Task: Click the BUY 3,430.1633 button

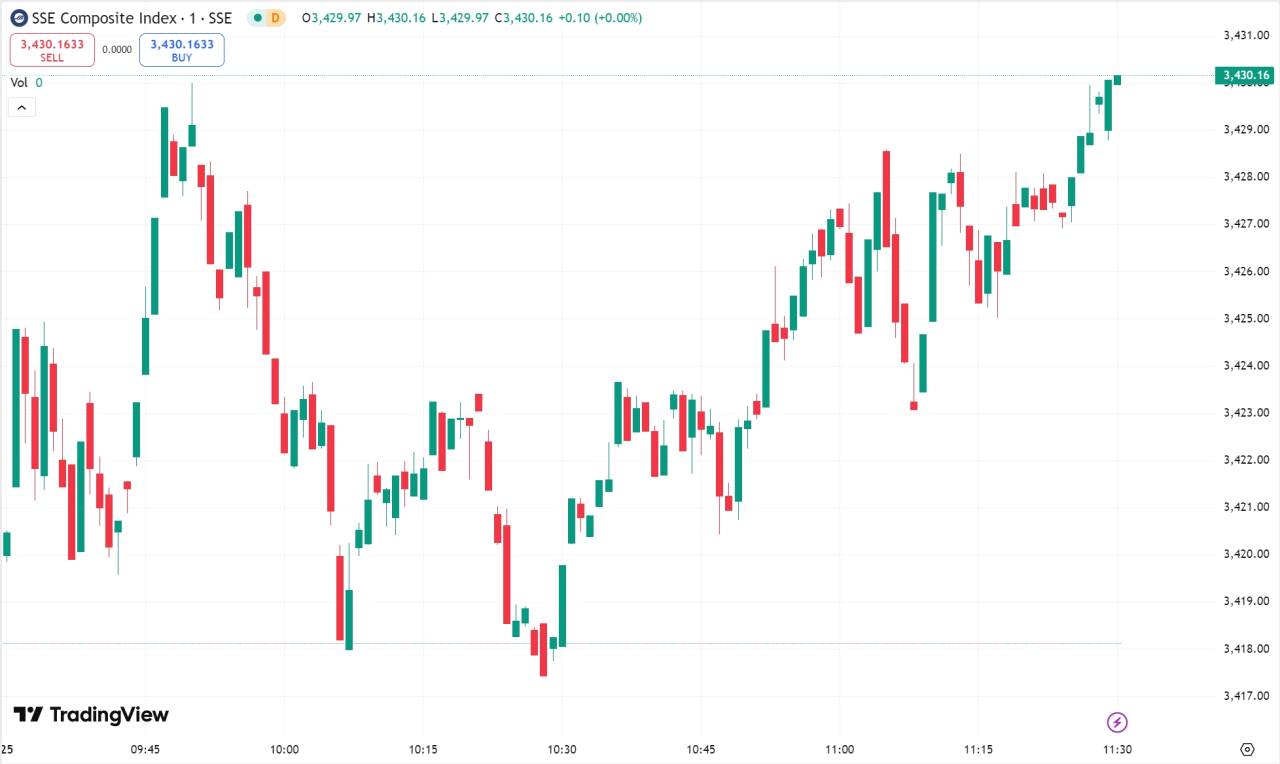Action: coord(182,50)
